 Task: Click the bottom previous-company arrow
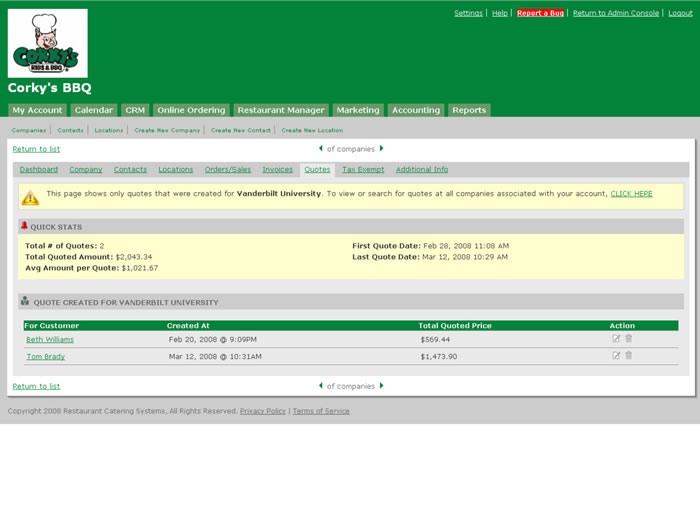click(321, 385)
